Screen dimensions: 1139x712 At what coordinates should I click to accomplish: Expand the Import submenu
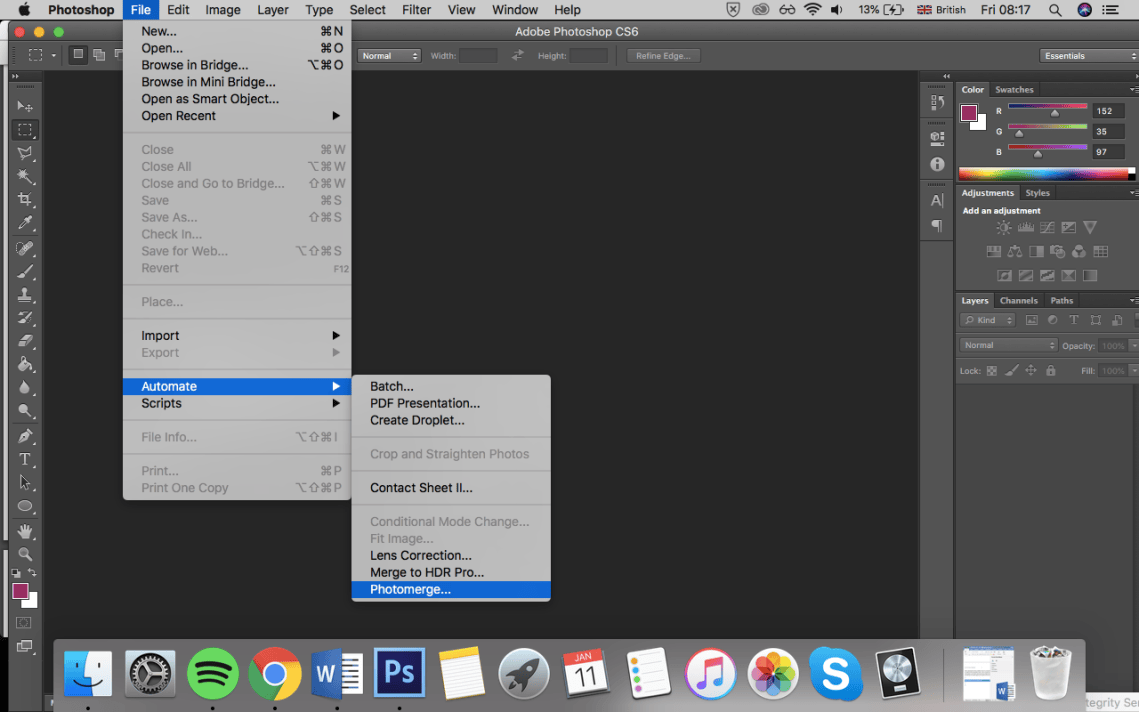237,336
